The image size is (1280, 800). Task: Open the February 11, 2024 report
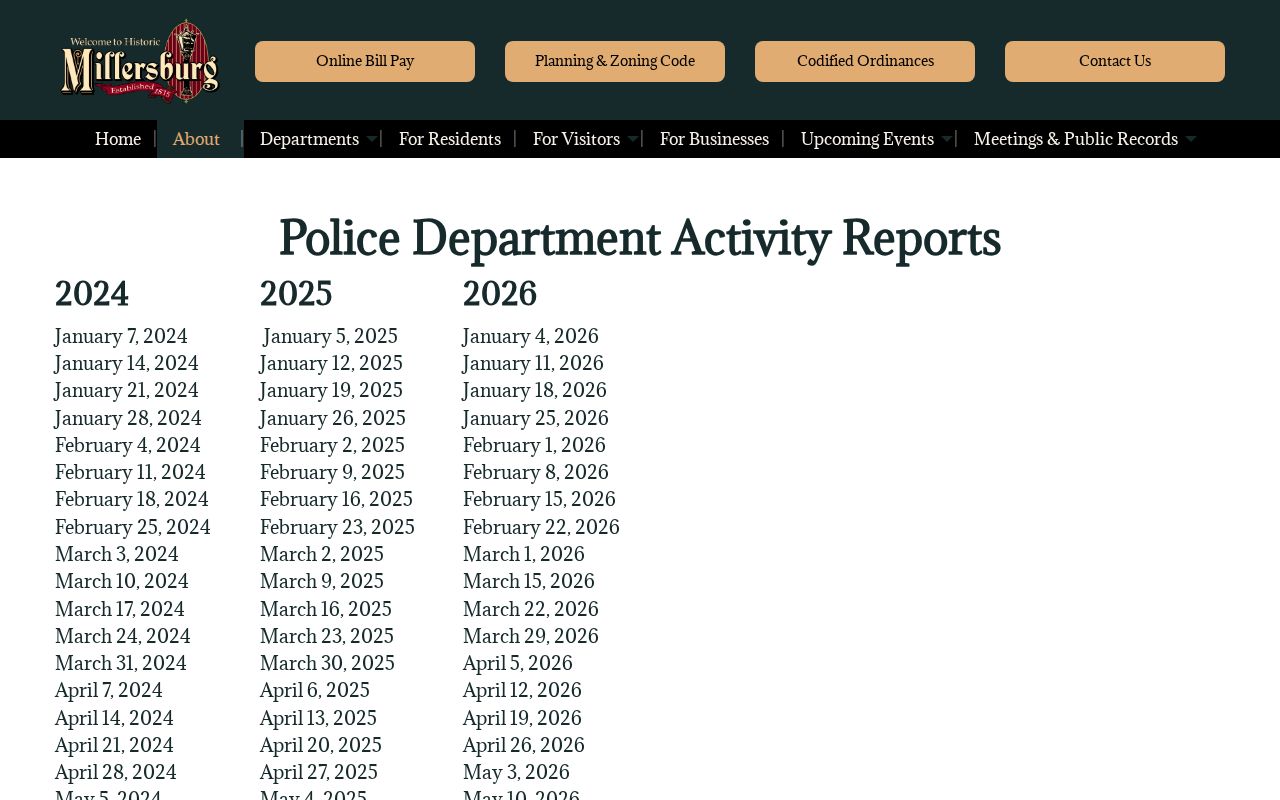coord(130,472)
